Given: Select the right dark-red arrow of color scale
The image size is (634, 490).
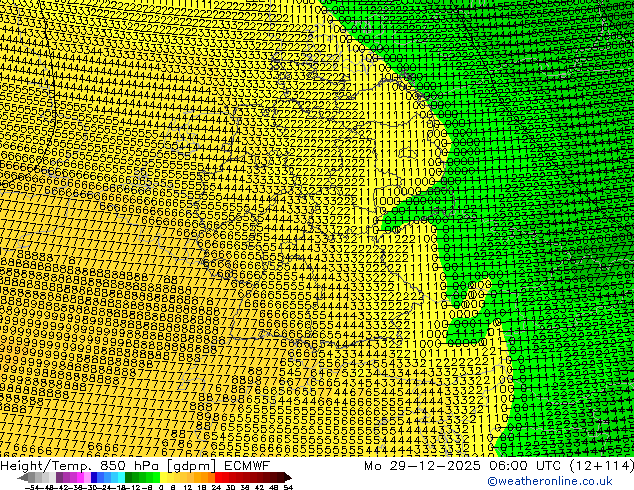Looking at the screenshot, I should point(288,478).
